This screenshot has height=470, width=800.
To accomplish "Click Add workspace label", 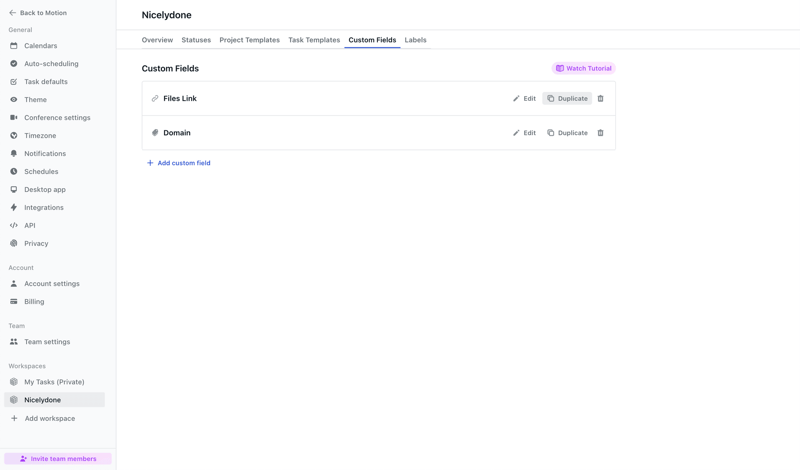I will 50,418.
